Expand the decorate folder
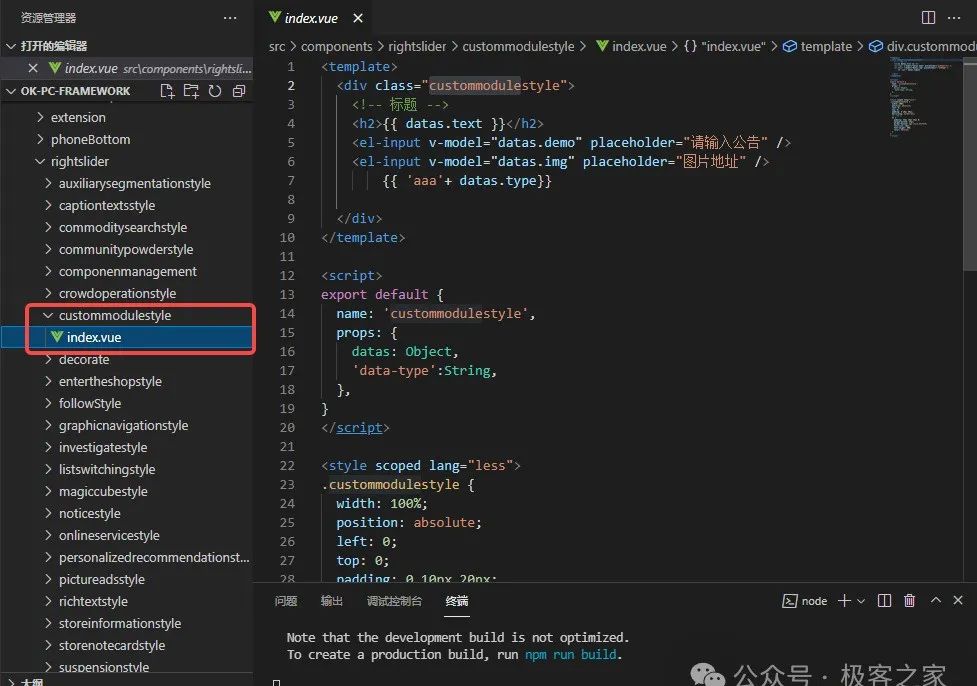977x686 pixels. (49, 360)
